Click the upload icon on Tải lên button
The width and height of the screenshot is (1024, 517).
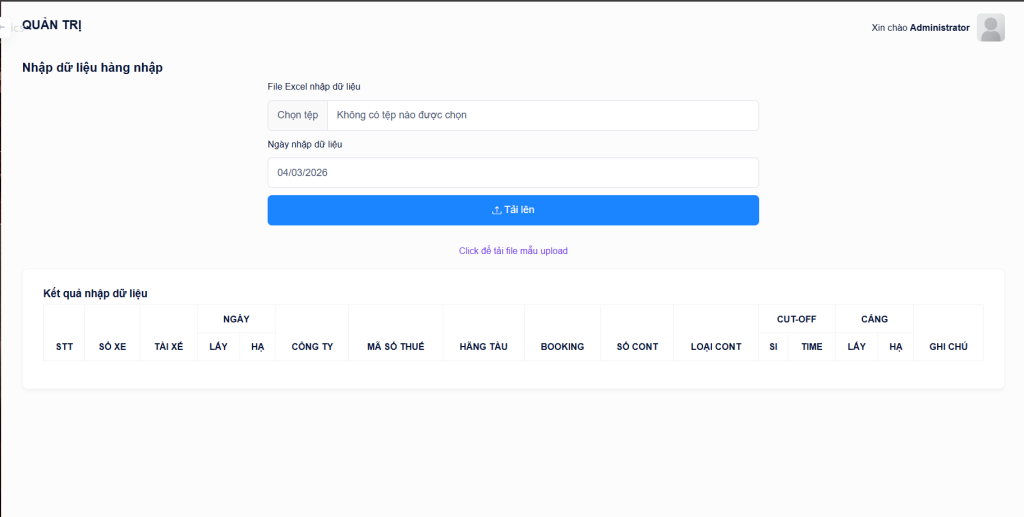point(496,210)
